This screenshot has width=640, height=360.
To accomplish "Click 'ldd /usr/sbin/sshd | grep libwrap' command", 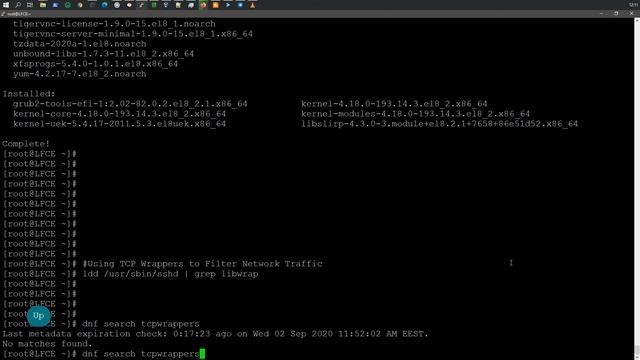I will tap(170, 274).
